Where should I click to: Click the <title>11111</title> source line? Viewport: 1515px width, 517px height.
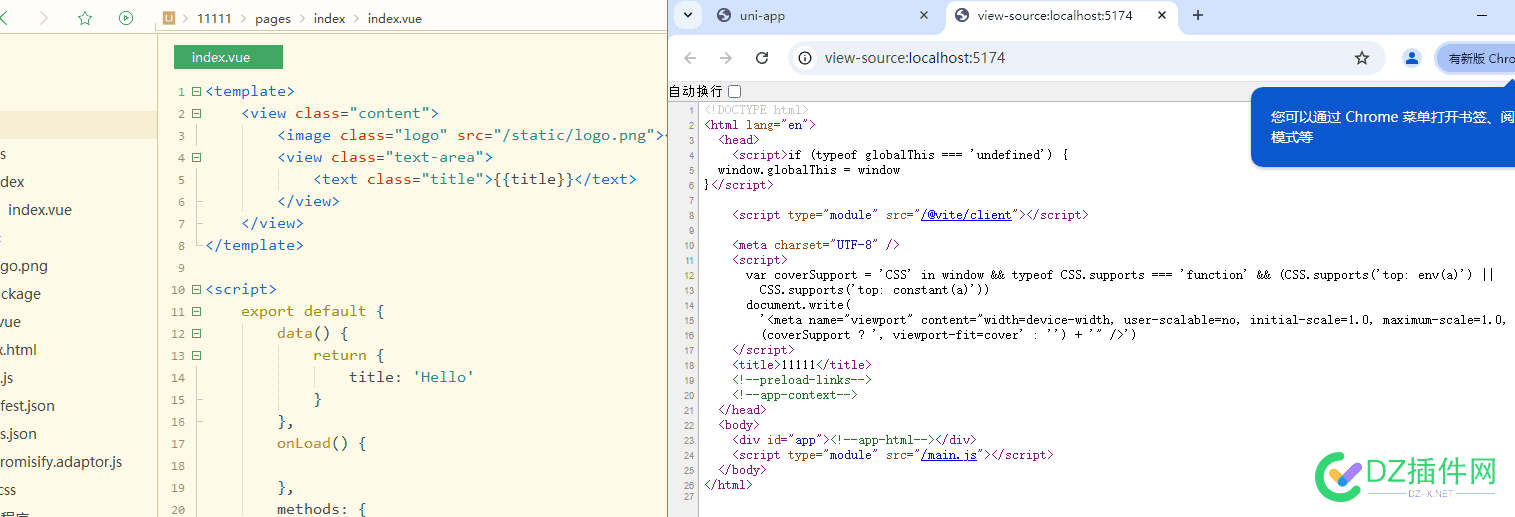tap(801, 365)
